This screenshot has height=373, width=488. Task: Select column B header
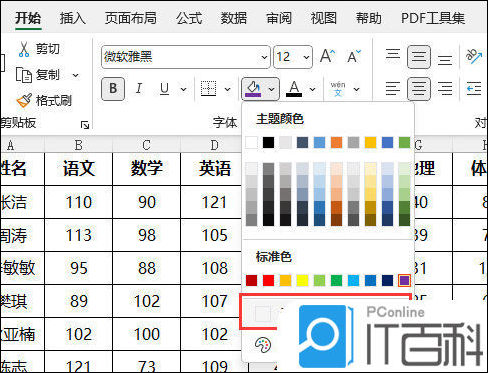coord(79,145)
